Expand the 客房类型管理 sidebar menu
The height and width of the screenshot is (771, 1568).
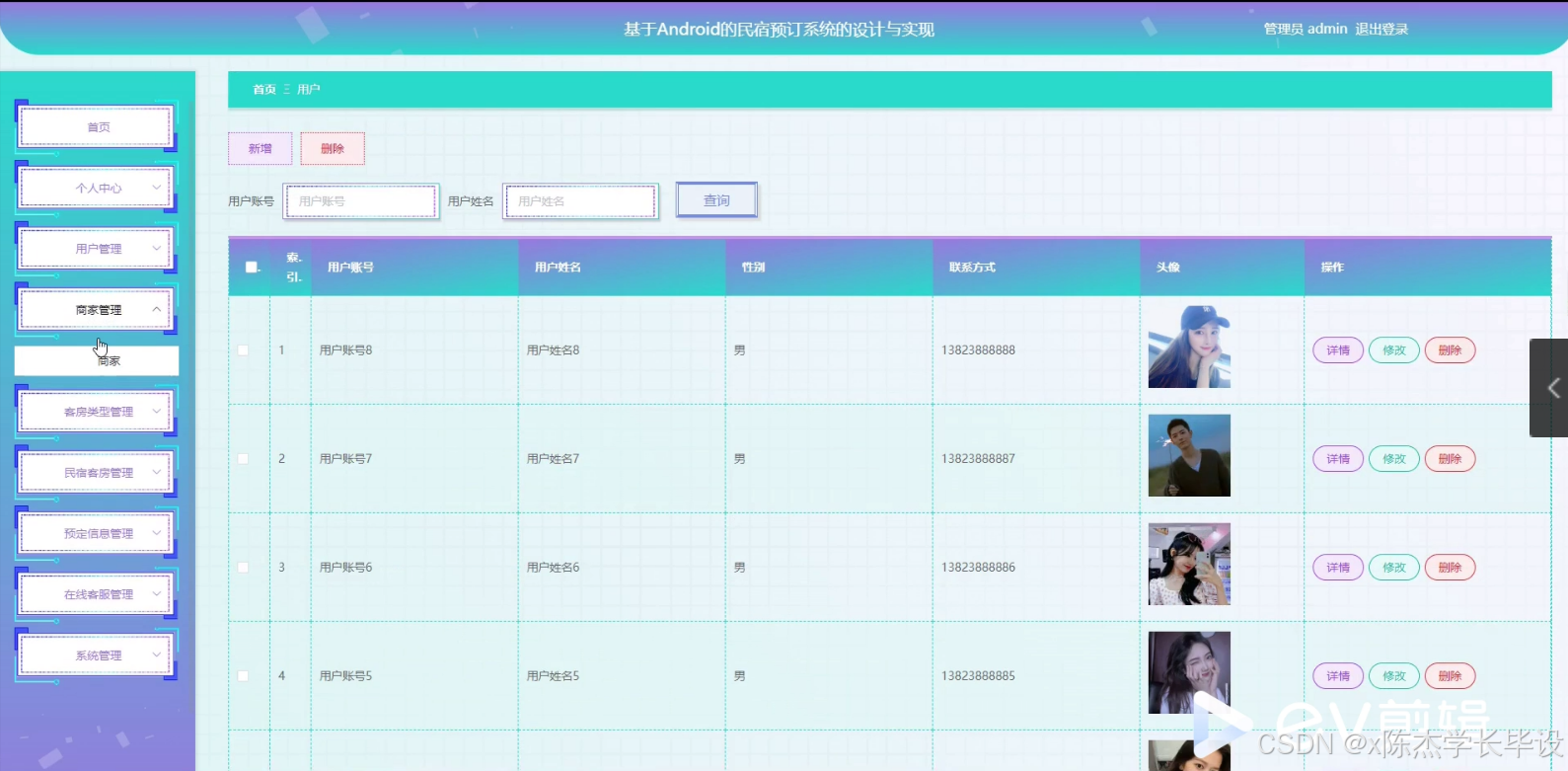click(x=97, y=411)
